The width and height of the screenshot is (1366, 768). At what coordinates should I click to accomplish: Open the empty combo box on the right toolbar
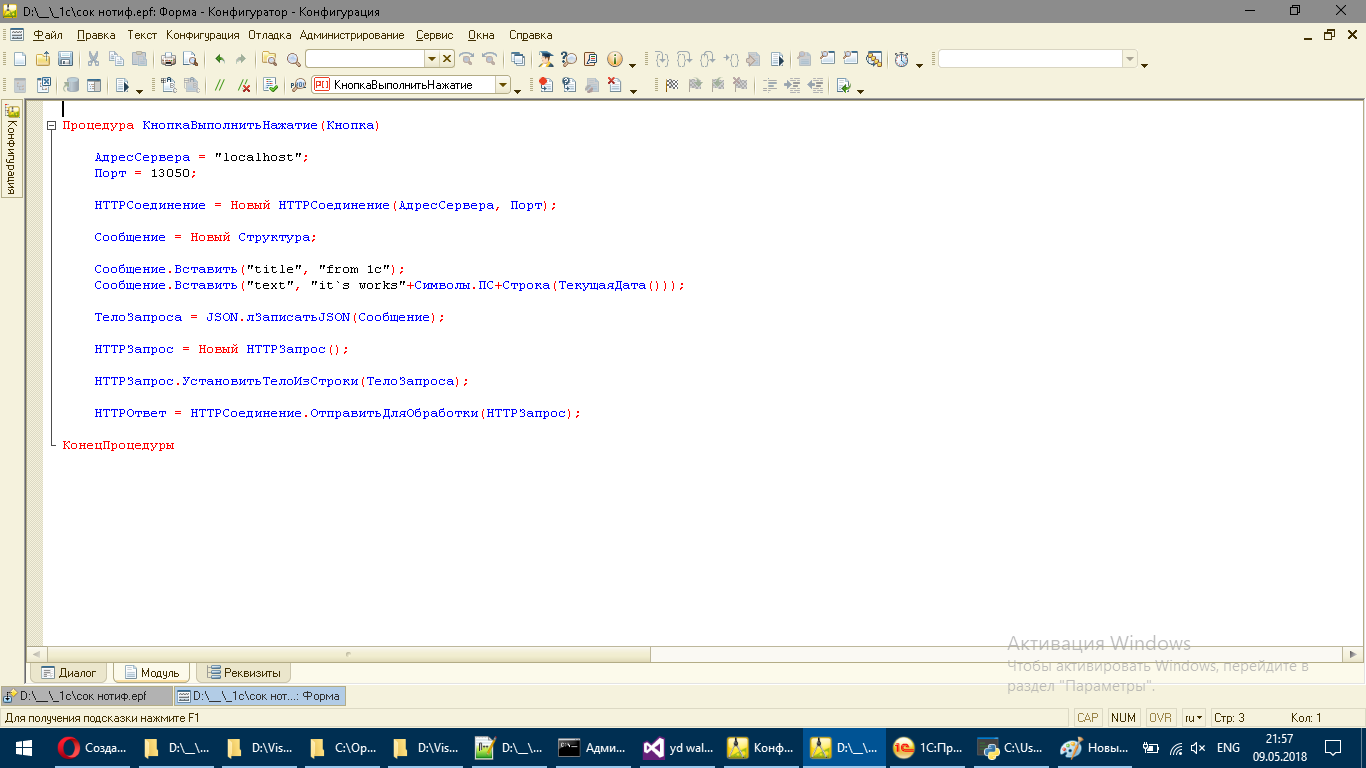pyautogui.click(x=1038, y=59)
